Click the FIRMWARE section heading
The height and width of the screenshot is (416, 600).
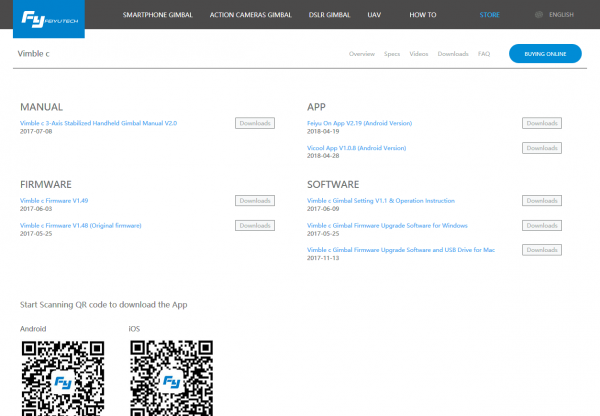coord(46,184)
